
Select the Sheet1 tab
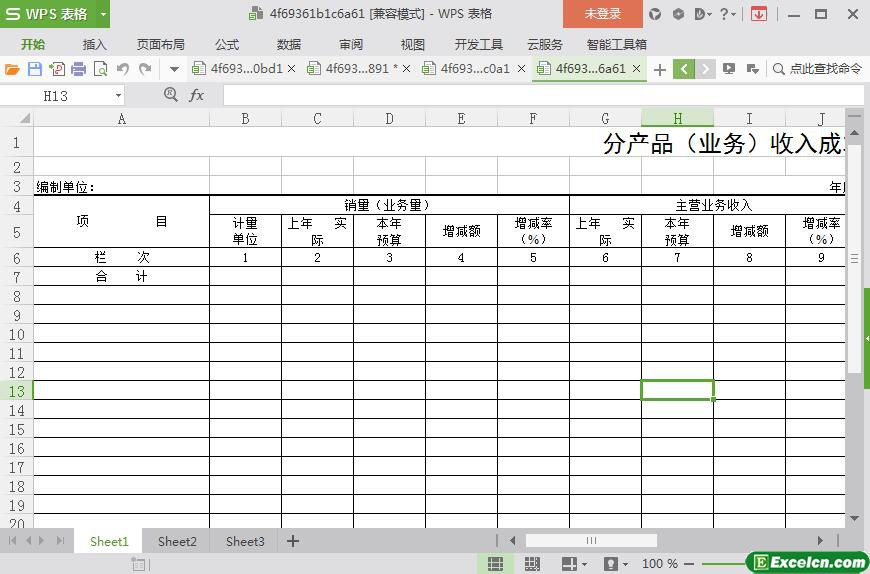[109, 541]
